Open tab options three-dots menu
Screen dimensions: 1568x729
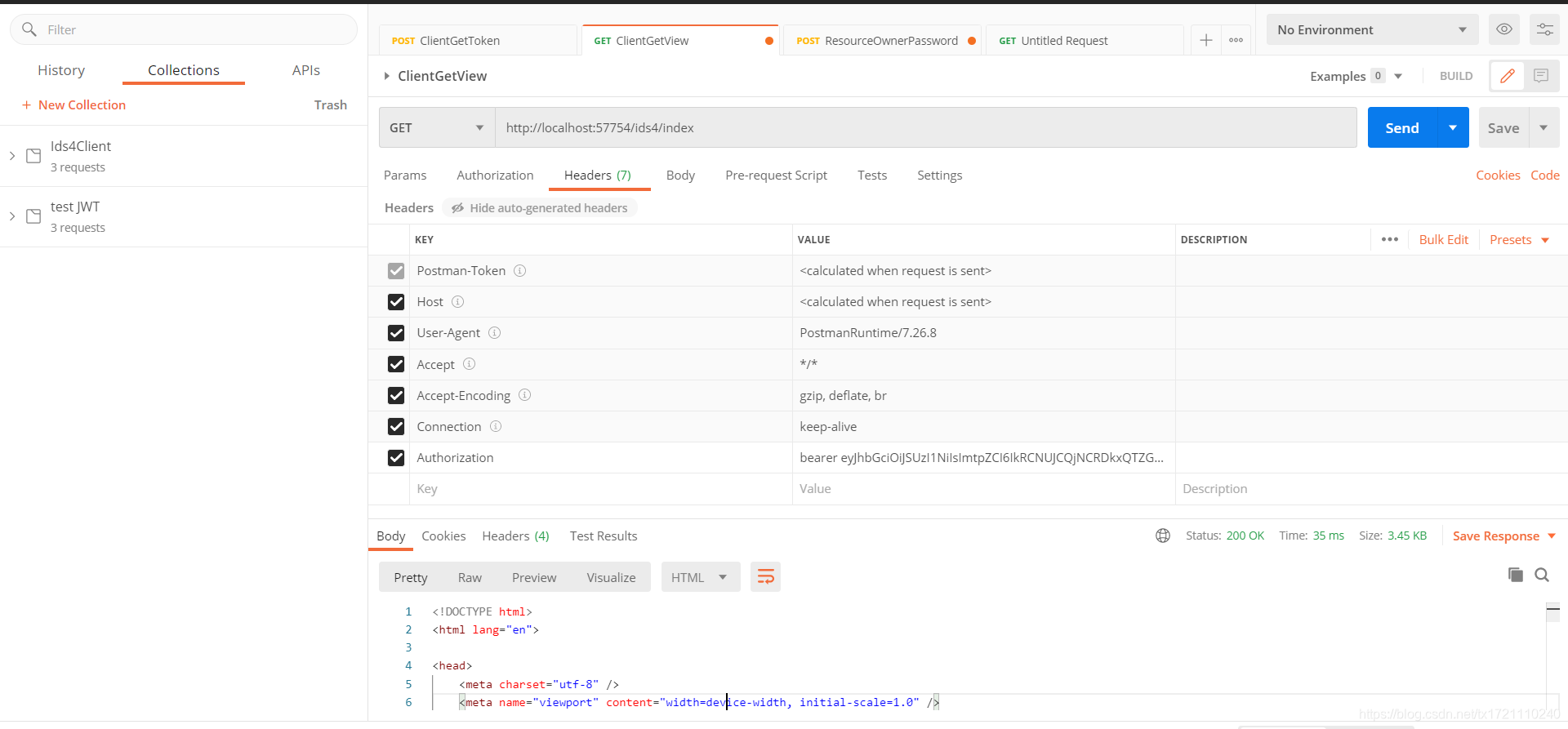click(x=1236, y=40)
